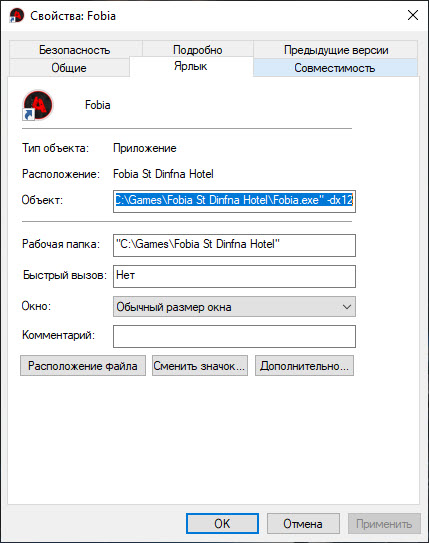Click the Применить button
The width and height of the screenshot is (429, 543).
pos(384,523)
